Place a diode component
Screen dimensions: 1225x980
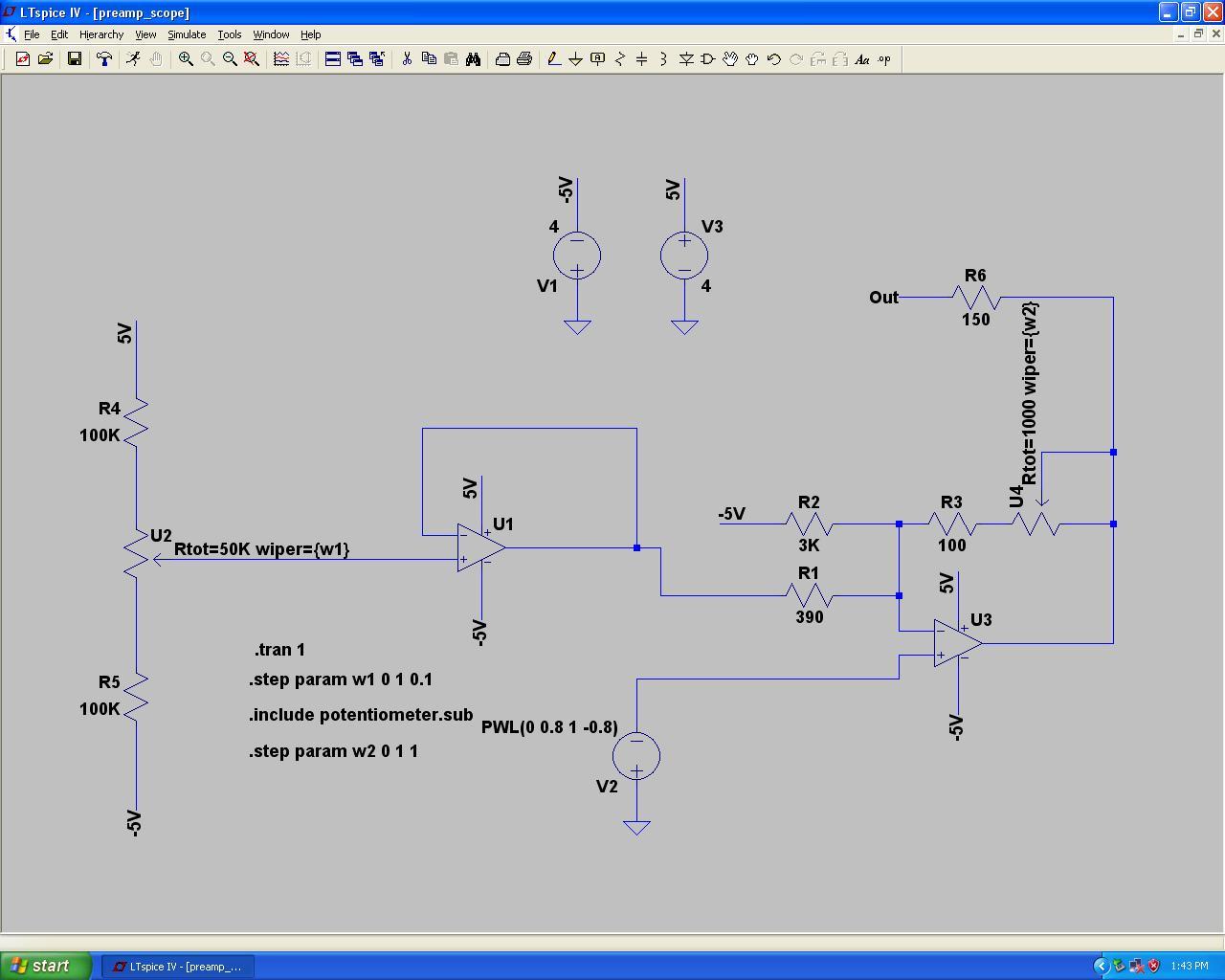[x=685, y=58]
